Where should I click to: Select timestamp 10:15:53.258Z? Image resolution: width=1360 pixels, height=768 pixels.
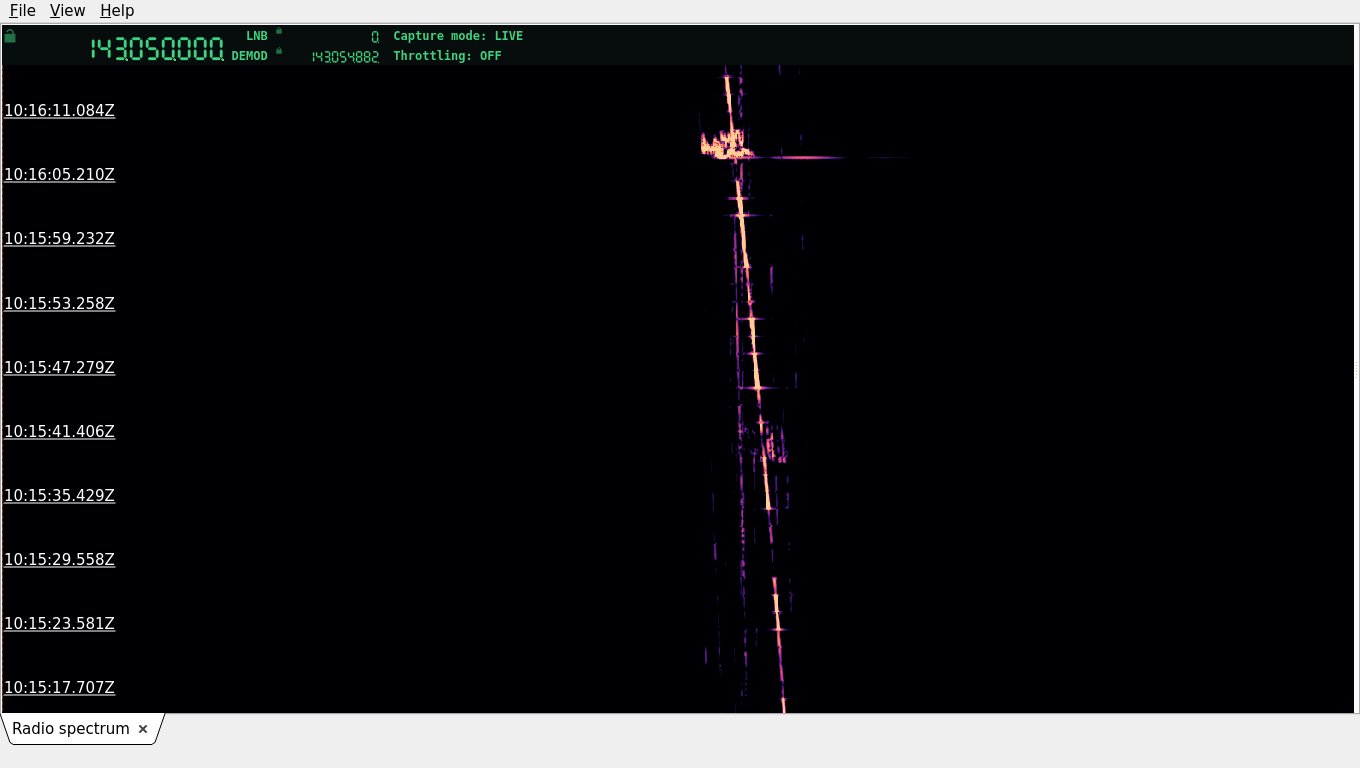tap(60, 303)
